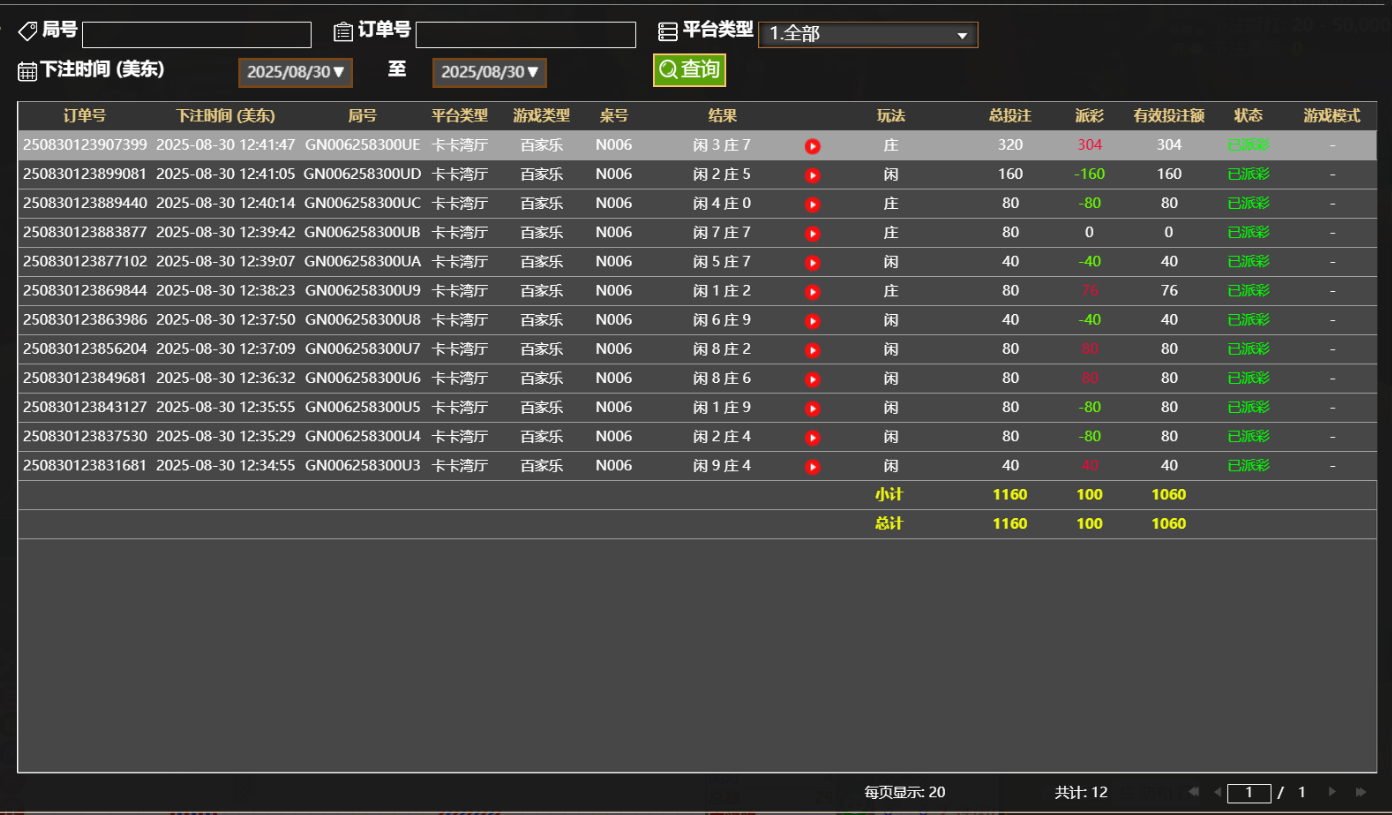Click the green 查询 search button
Viewport: 1392px width, 815px height.
coord(689,70)
